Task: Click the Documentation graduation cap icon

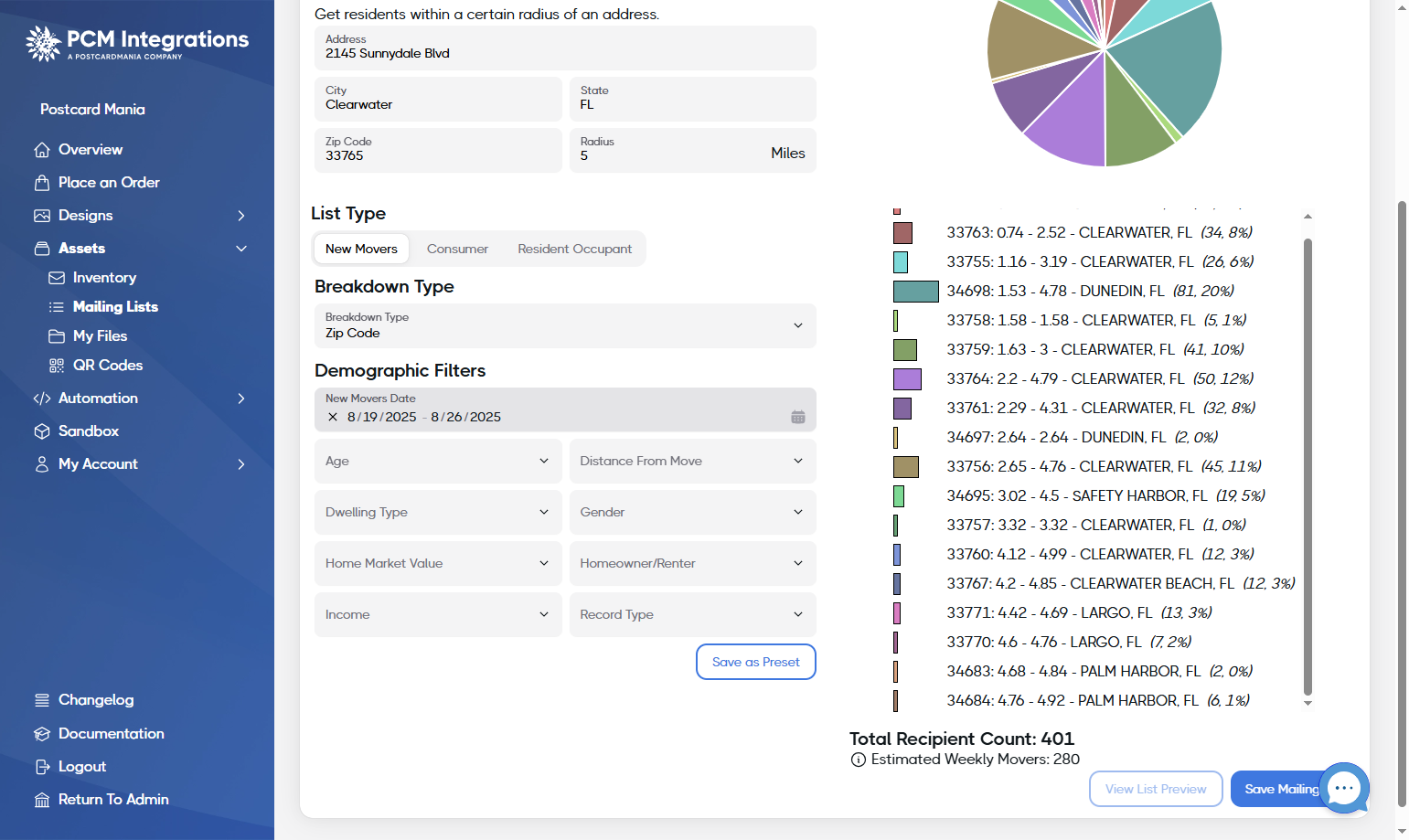Action: coord(42,734)
